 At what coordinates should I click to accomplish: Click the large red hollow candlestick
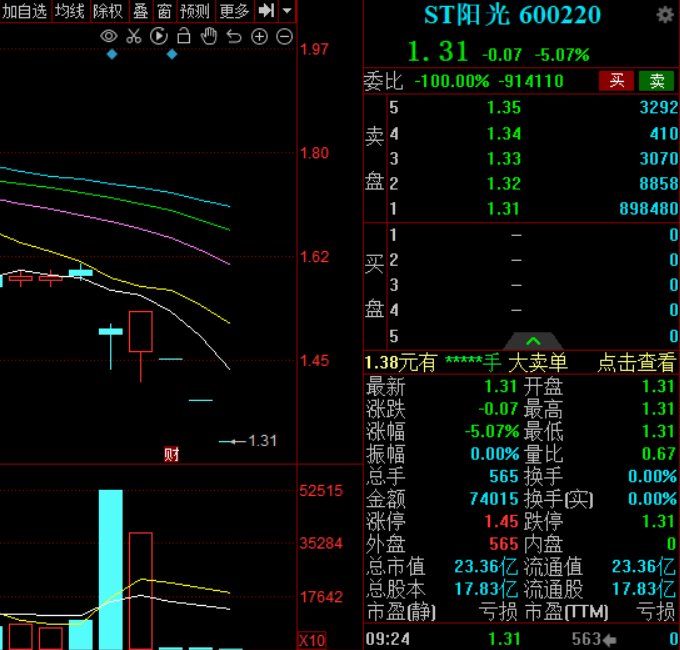[x=141, y=331]
